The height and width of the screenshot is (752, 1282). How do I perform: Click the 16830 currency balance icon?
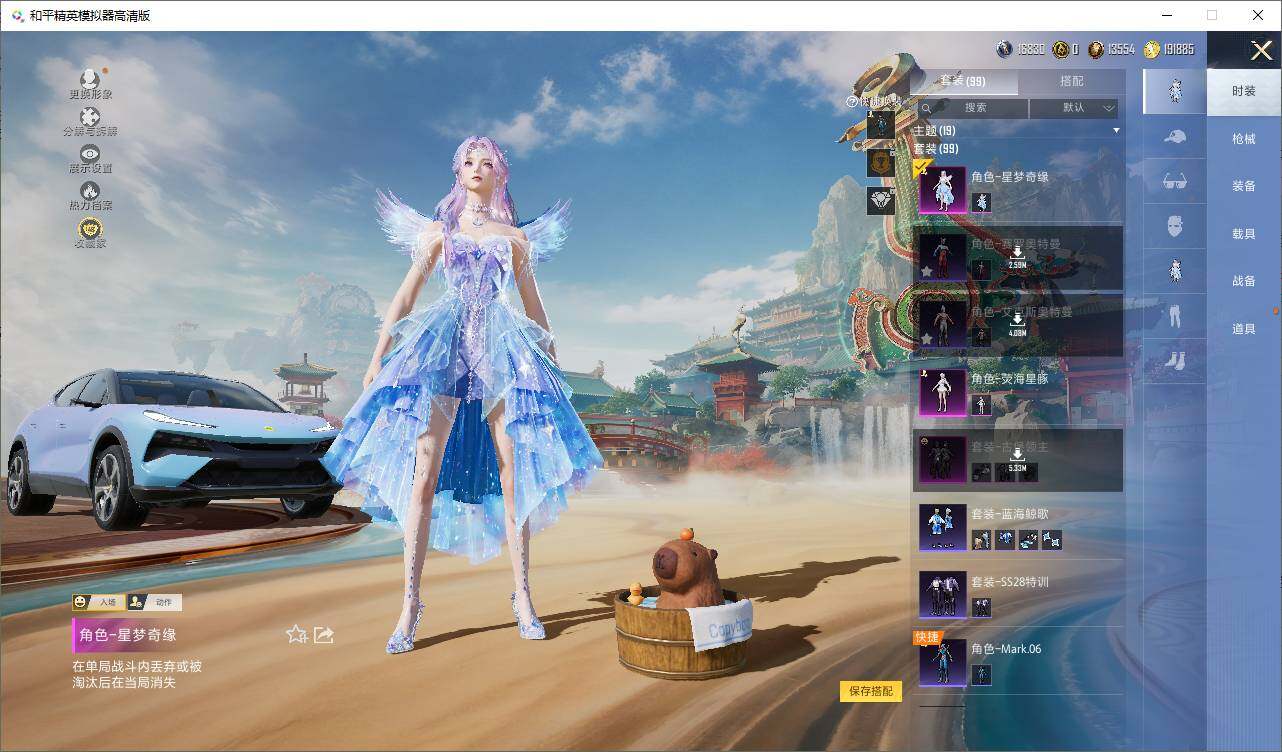[x=1004, y=49]
